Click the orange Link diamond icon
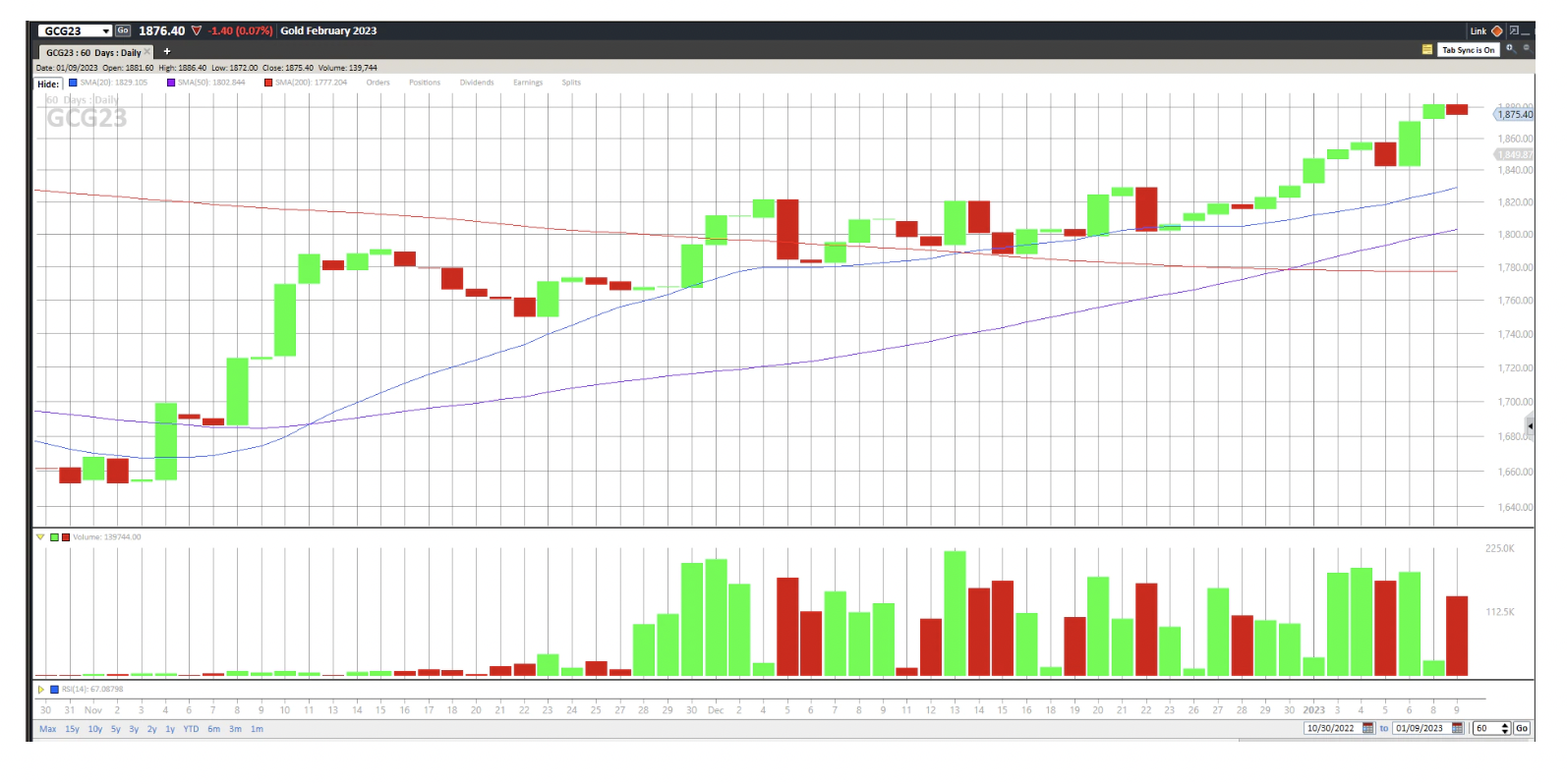 coord(1497,31)
